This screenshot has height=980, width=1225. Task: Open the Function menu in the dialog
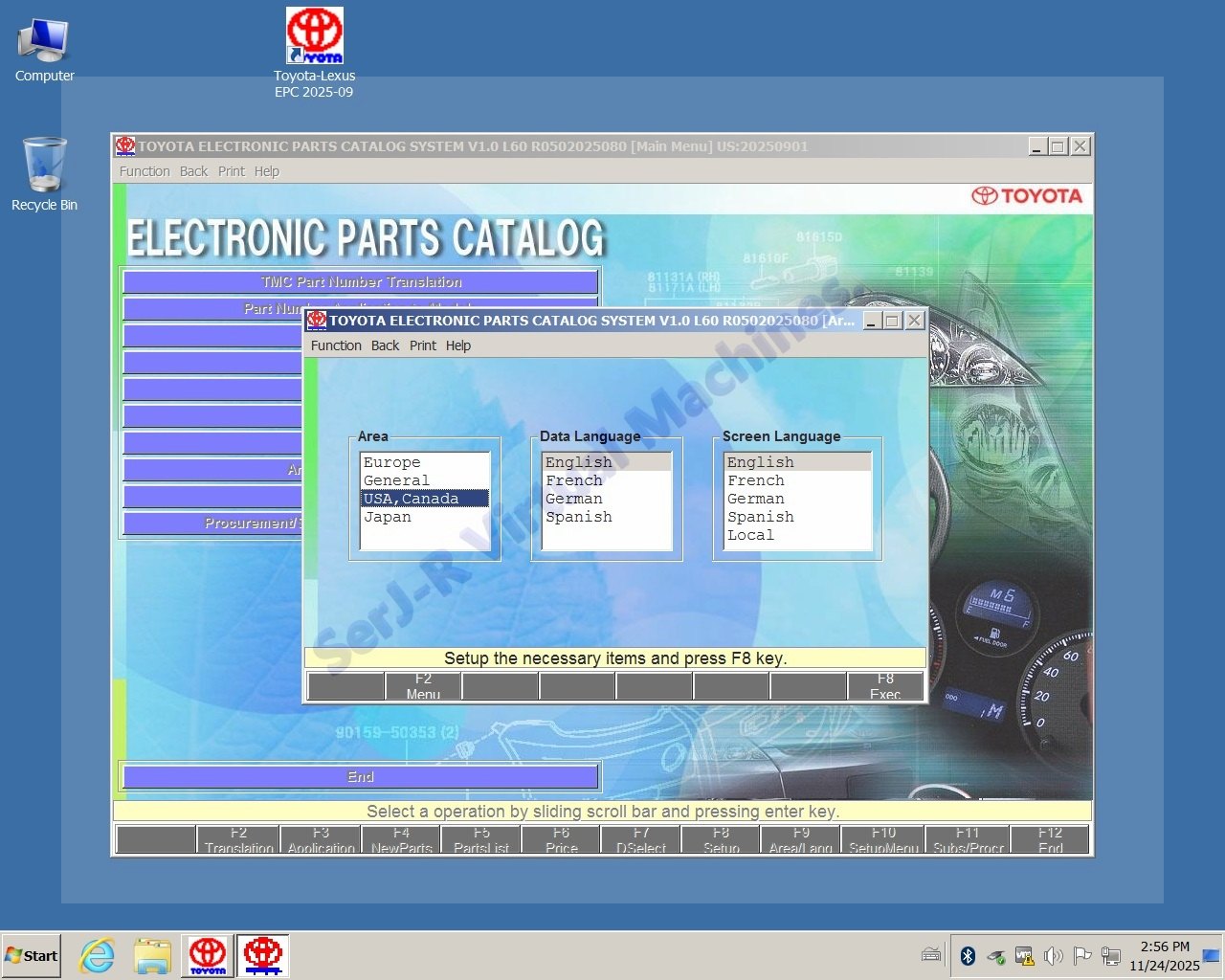[x=336, y=345]
